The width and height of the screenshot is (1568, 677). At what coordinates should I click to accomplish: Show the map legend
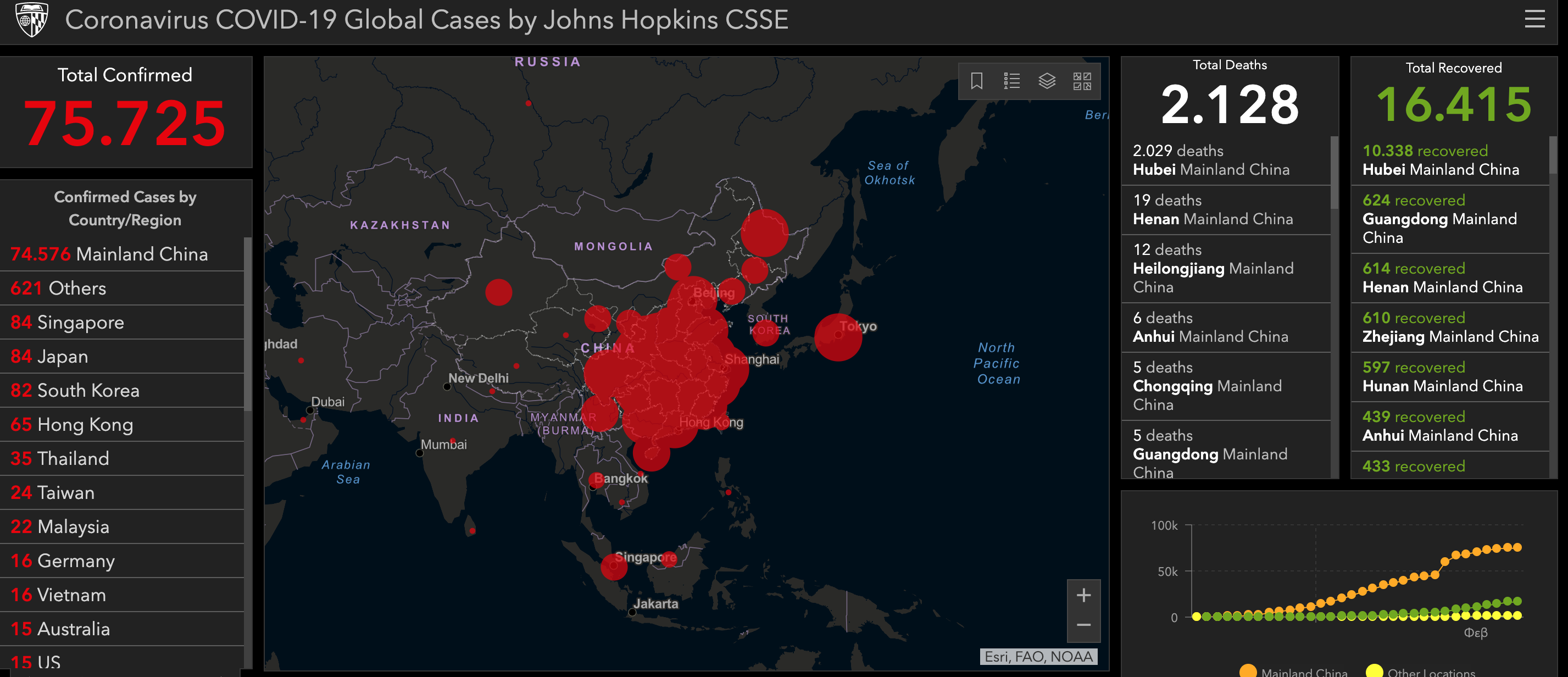click(x=1011, y=81)
